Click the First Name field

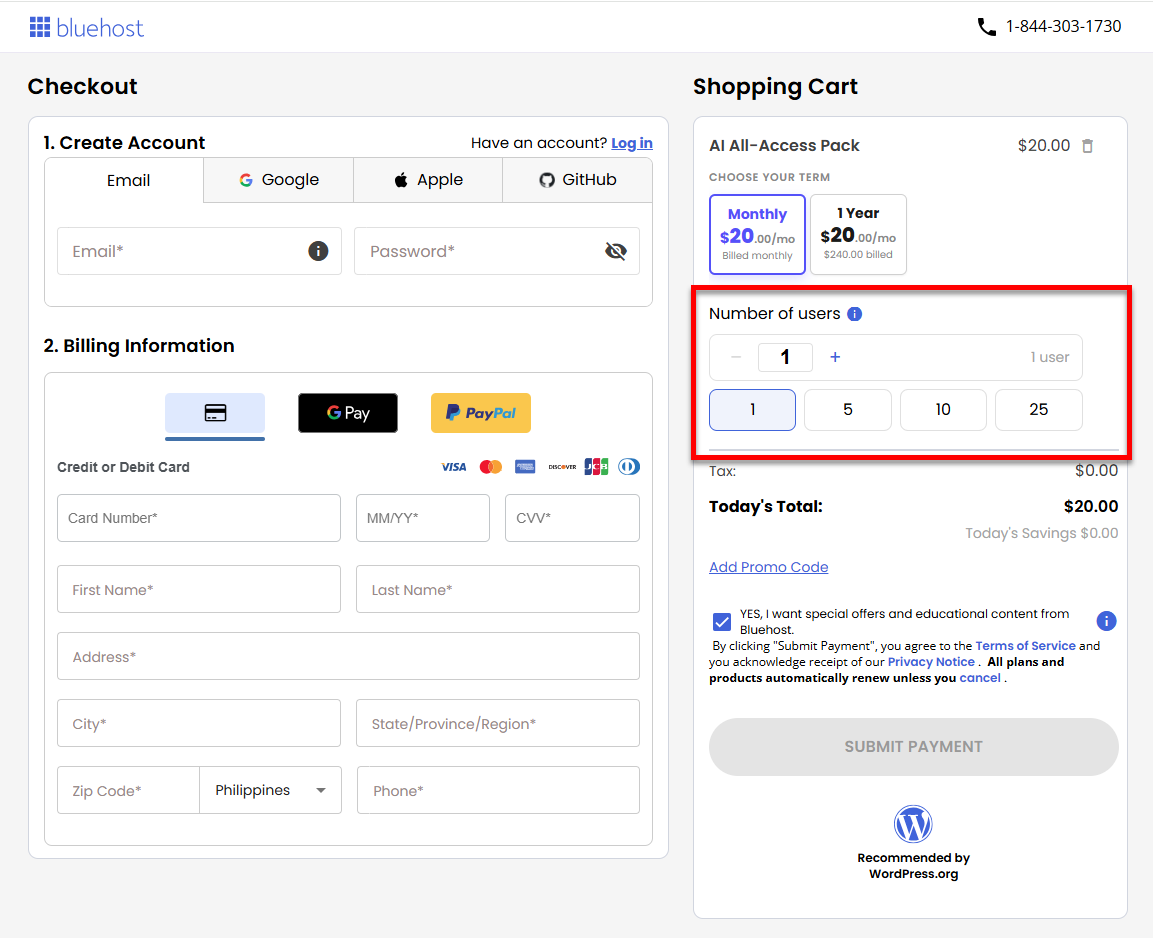(199, 590)
